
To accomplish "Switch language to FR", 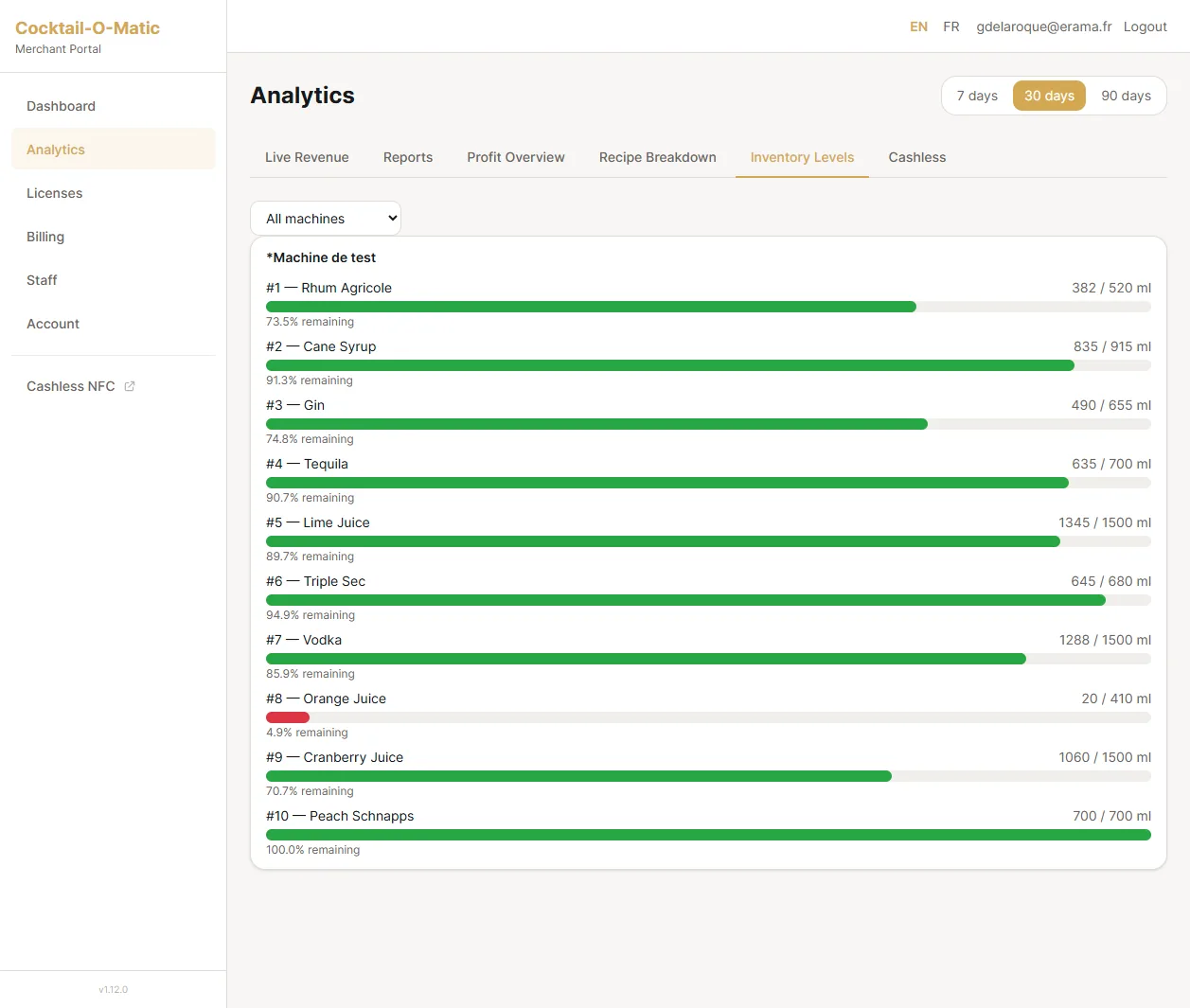I will tap(951, 27).
